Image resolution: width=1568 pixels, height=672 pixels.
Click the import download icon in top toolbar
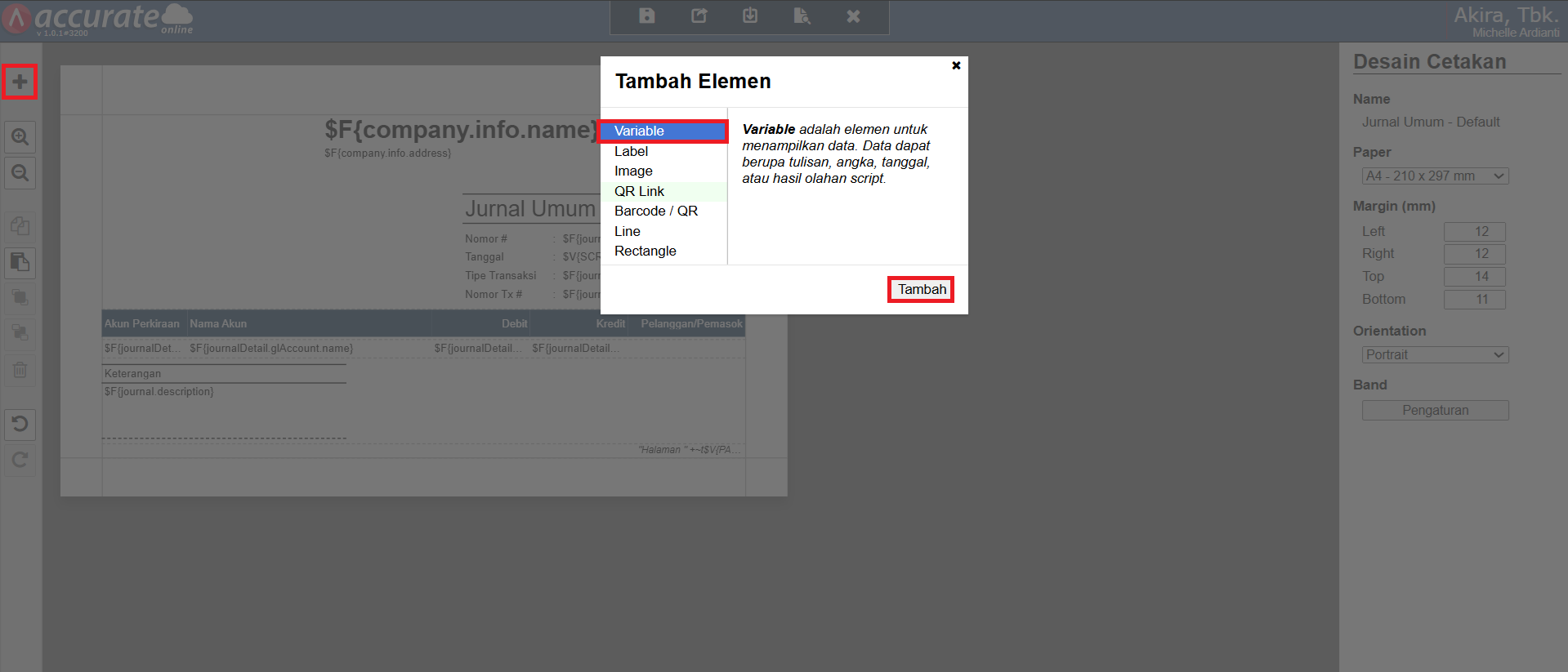pos(750,16)
